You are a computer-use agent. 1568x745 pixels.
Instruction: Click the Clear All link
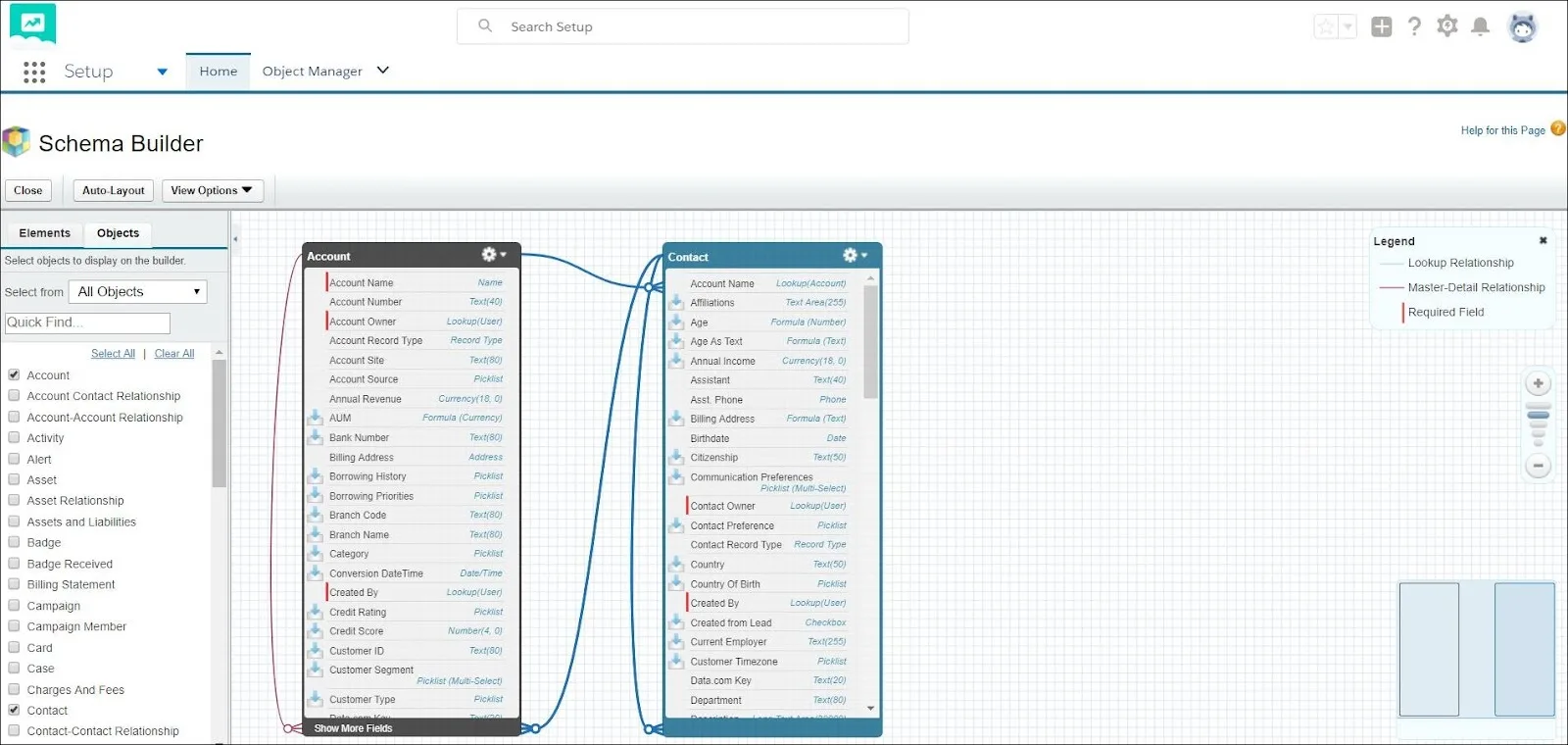tap(174, 354)
